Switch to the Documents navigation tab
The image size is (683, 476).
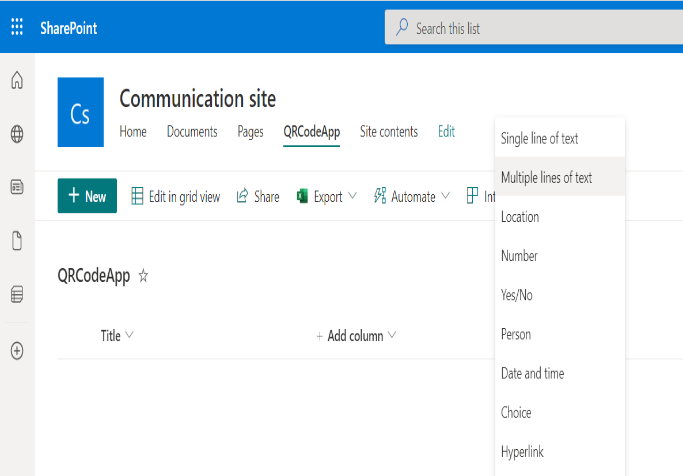pos(192,132)
